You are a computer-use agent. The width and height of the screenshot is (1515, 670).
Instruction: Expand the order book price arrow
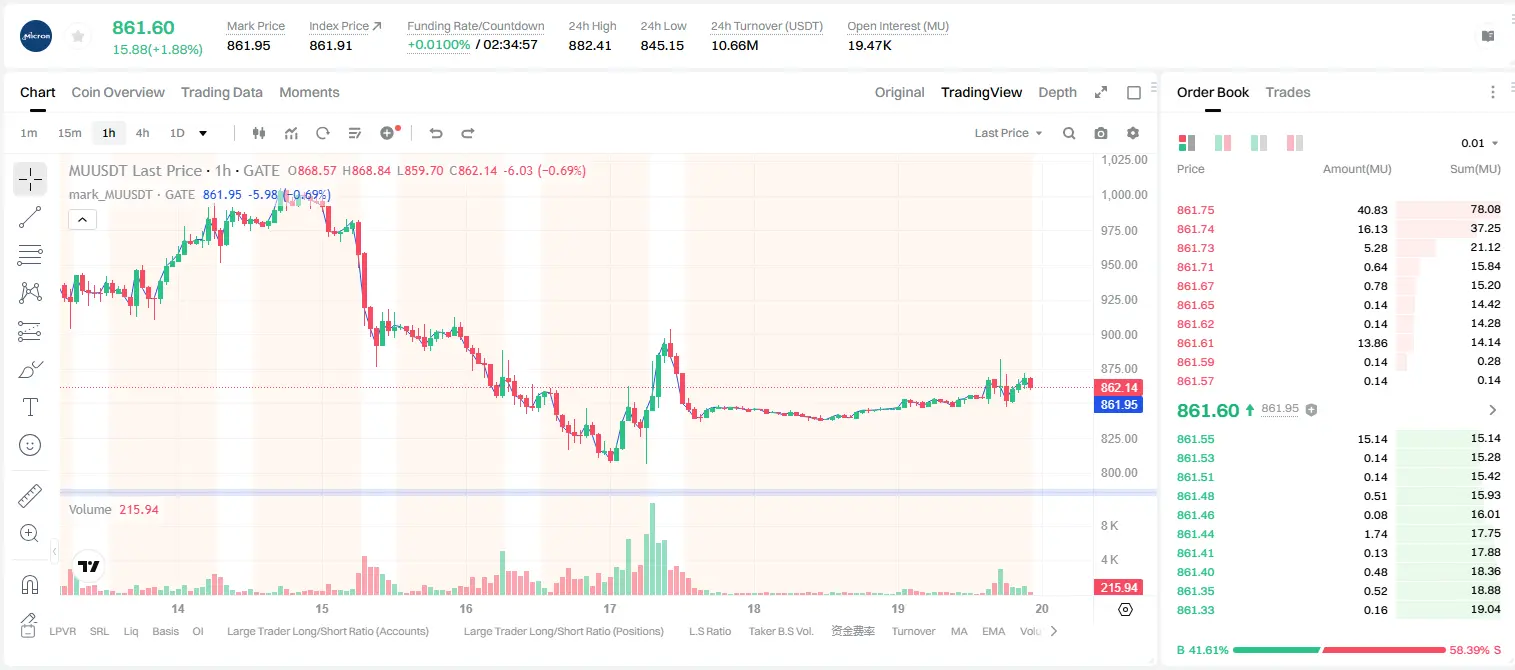(x=1493, y=410)
